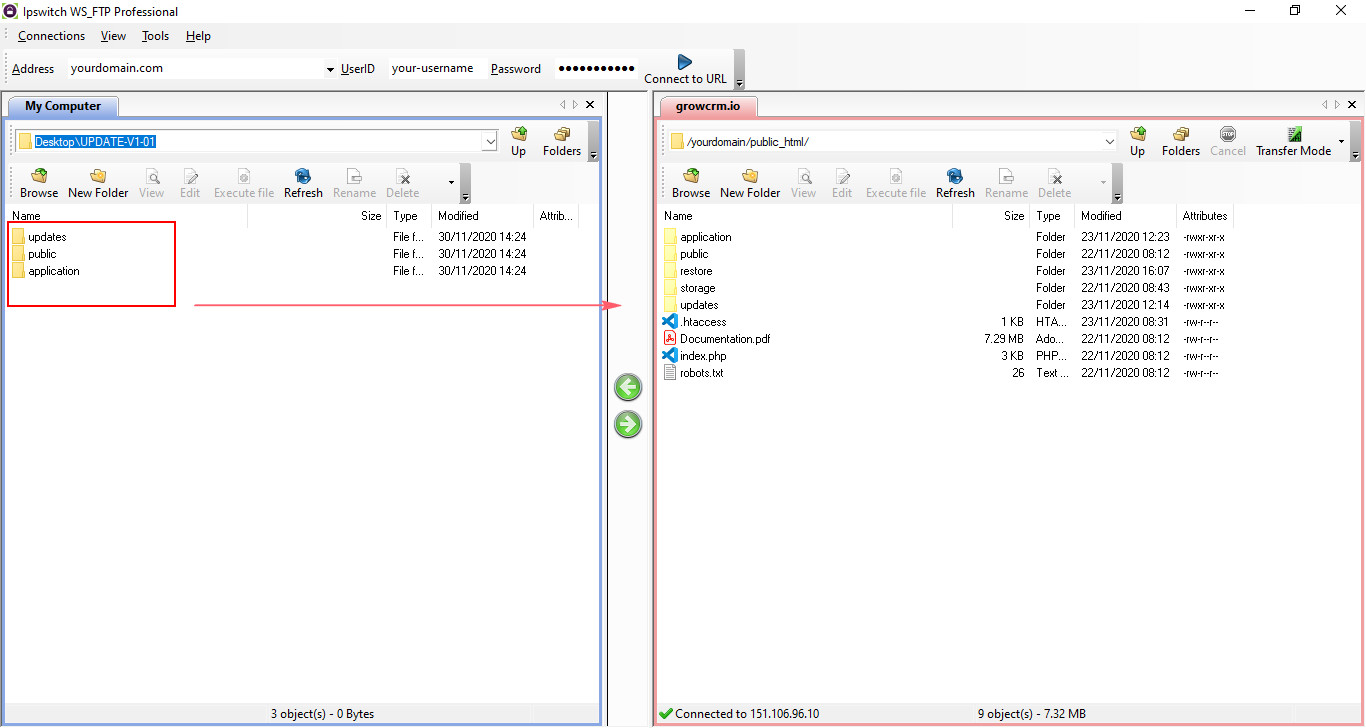Click Execute file in the My Computer toolbar
The image size is (1366, 728).
244,183
